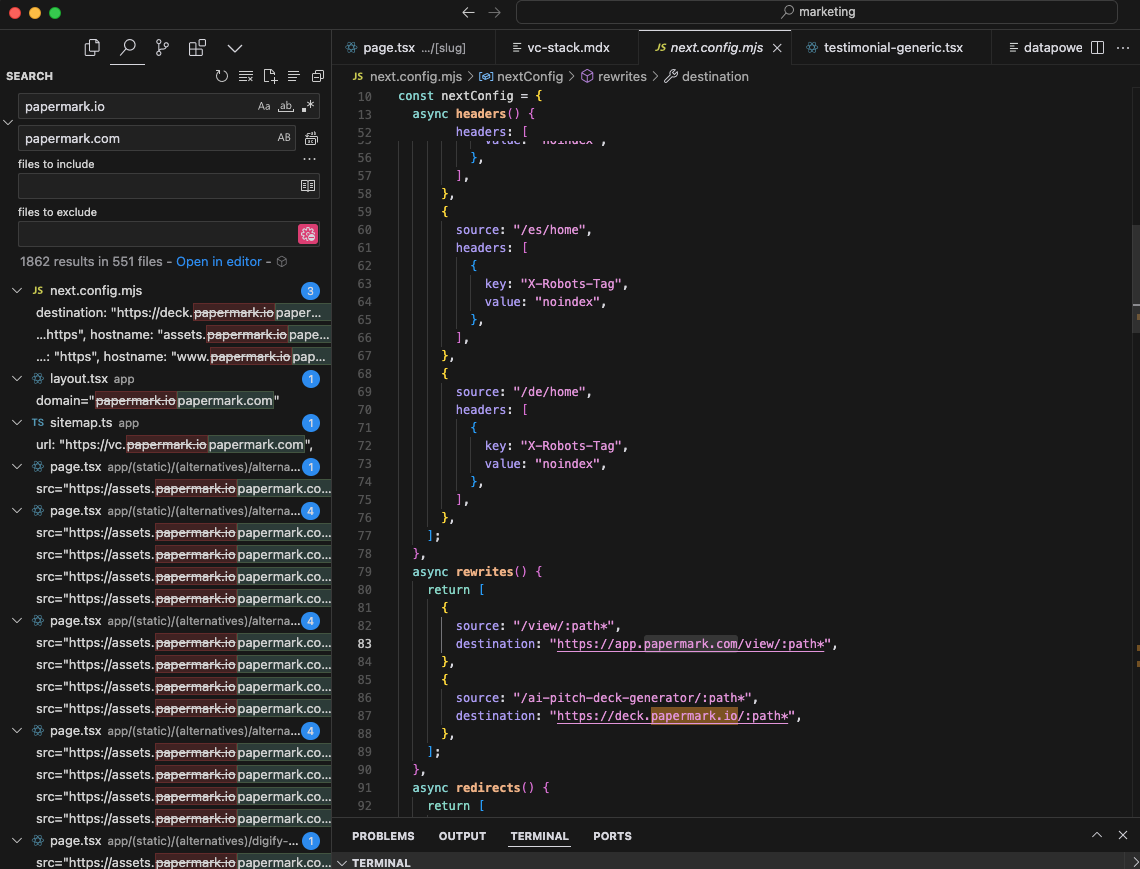Image resolution: width=1140 pixels, height=869 pixels.
Task: Close the bottom panel X icon
Action: [x=1123, y=835]
